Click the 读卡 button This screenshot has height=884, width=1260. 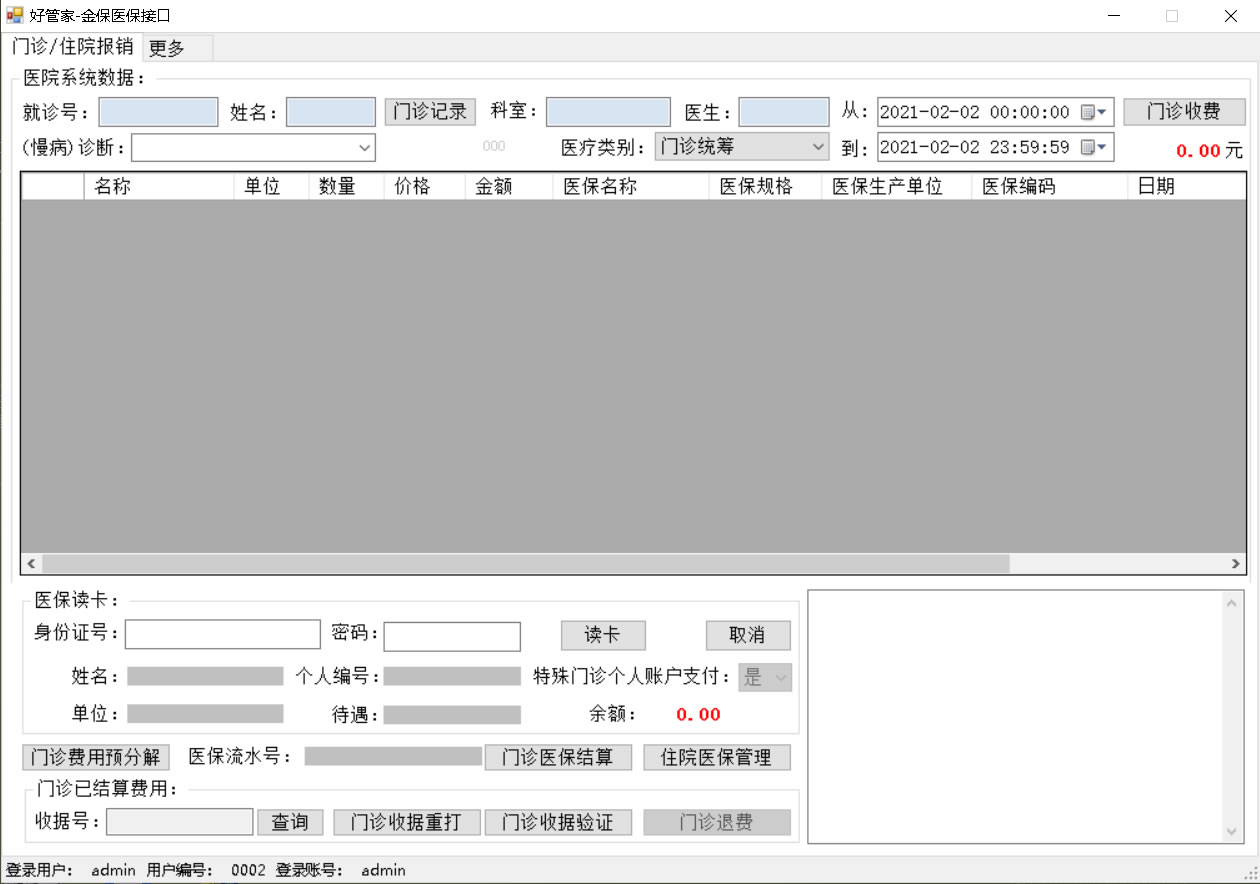tap(602, 635)
